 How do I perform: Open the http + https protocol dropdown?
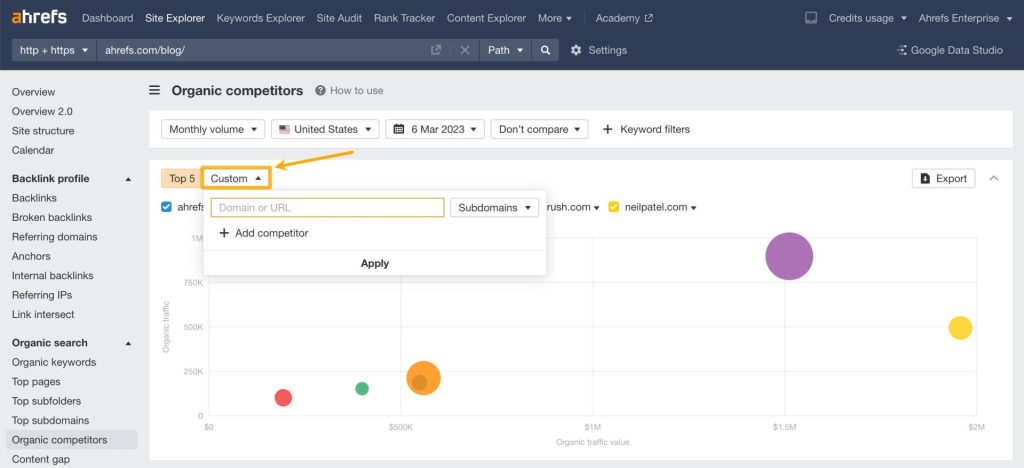coord(54,50)
